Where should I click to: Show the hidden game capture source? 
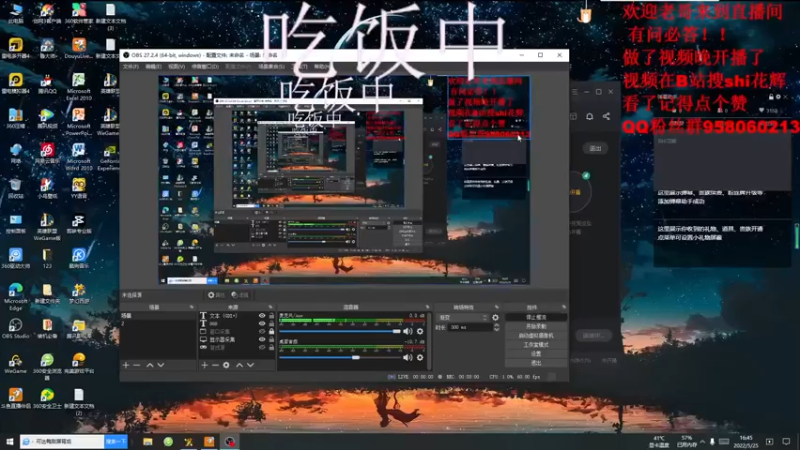262,347
